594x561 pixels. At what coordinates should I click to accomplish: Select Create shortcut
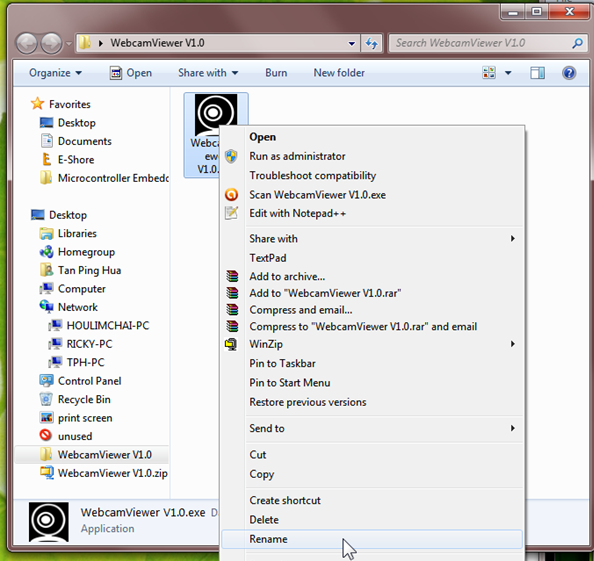372,500
